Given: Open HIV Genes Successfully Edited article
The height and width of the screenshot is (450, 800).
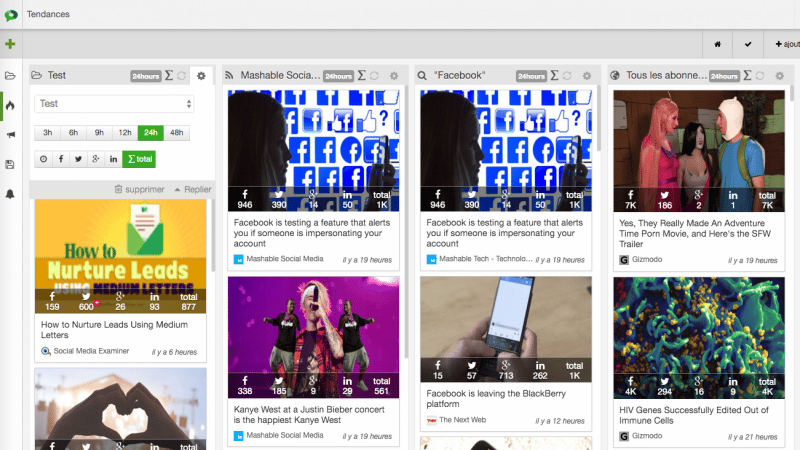Looking at the screenshot, I should (x=694, y=415).
